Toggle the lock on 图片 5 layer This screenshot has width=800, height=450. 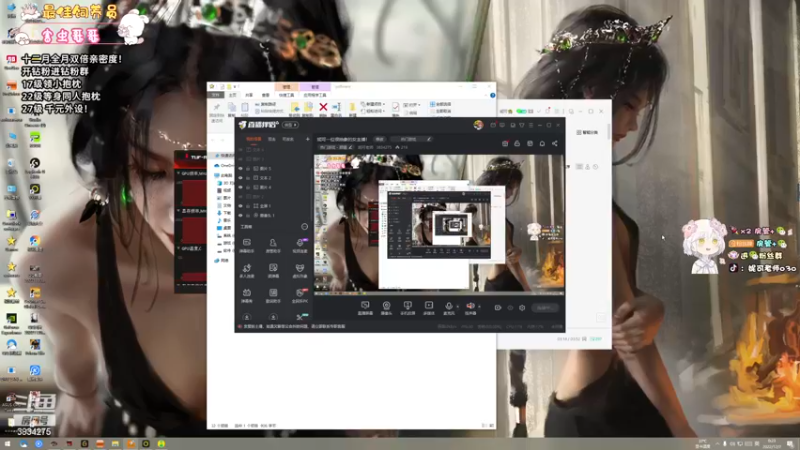tap(248, 168)
